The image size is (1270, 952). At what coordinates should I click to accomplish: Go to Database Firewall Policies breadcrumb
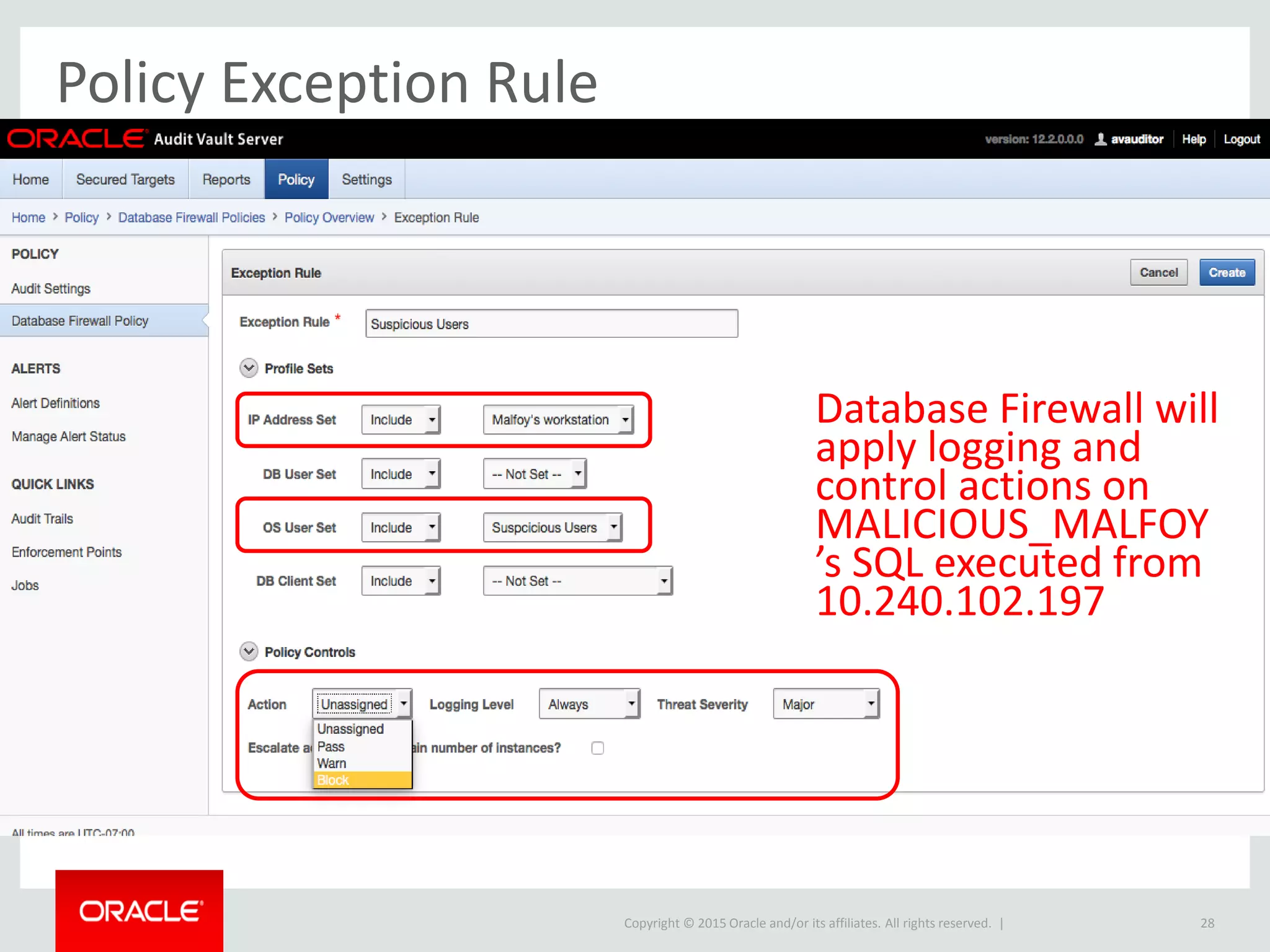192,218
